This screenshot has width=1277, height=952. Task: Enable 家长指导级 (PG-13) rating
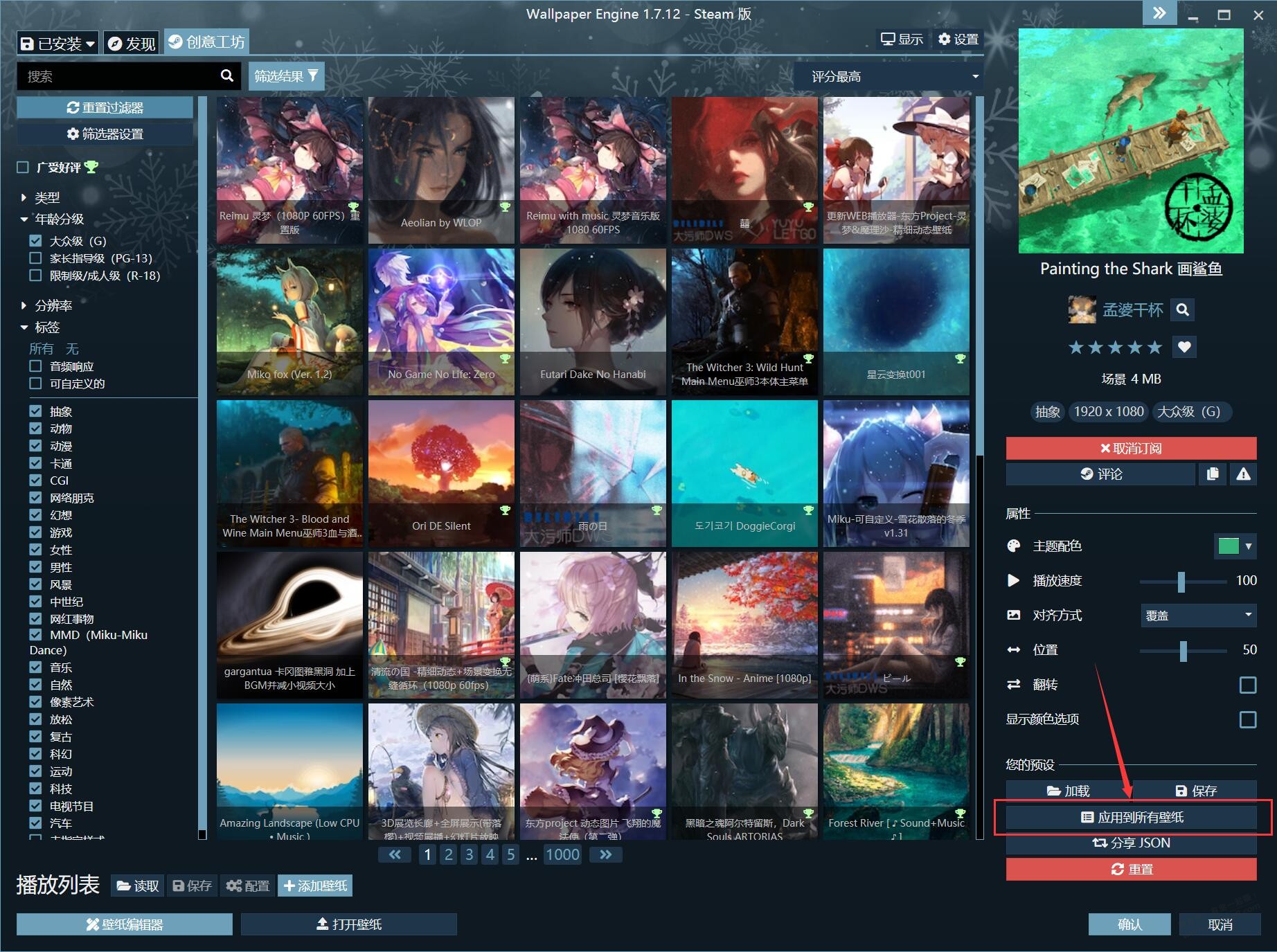tap(35, 258)
